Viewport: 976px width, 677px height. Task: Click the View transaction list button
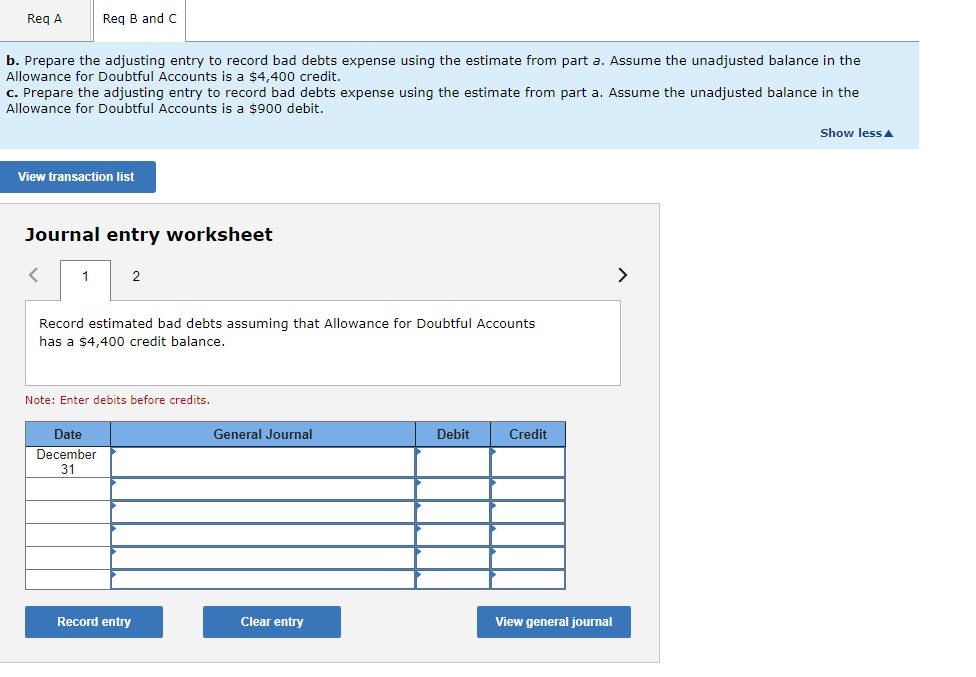point(78,176)
